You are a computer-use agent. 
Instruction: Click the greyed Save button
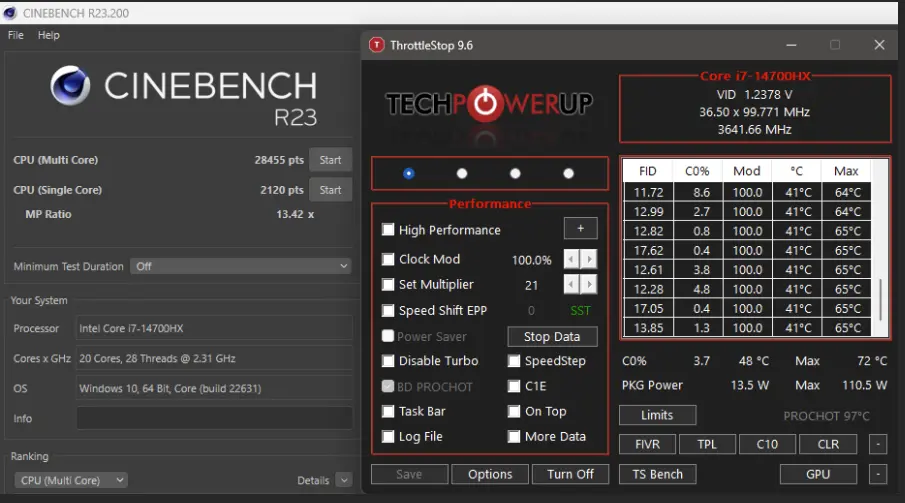[x=409, y=474]
